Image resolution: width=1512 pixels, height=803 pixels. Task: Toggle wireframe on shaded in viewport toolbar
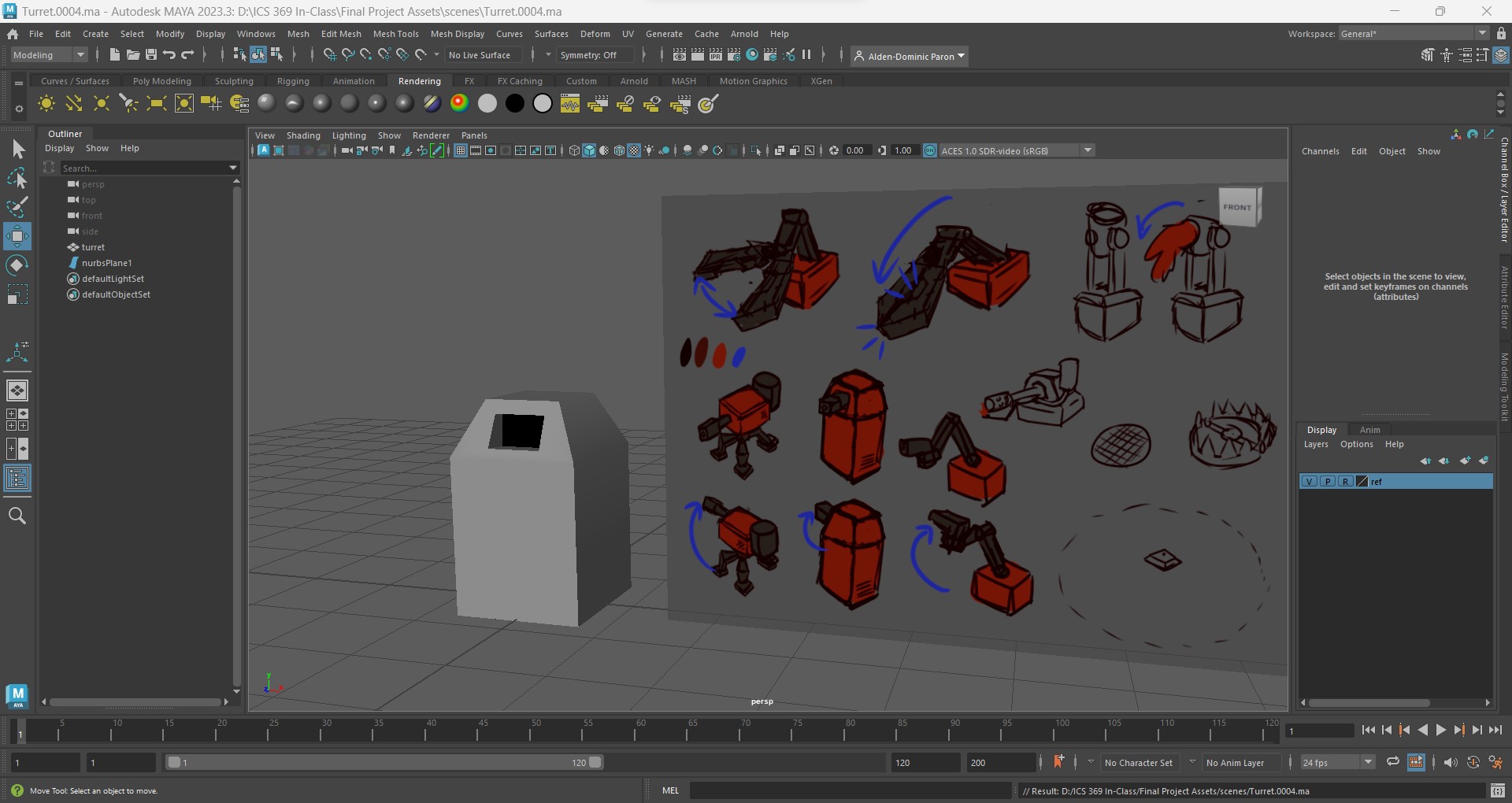[x=619, y=150]
